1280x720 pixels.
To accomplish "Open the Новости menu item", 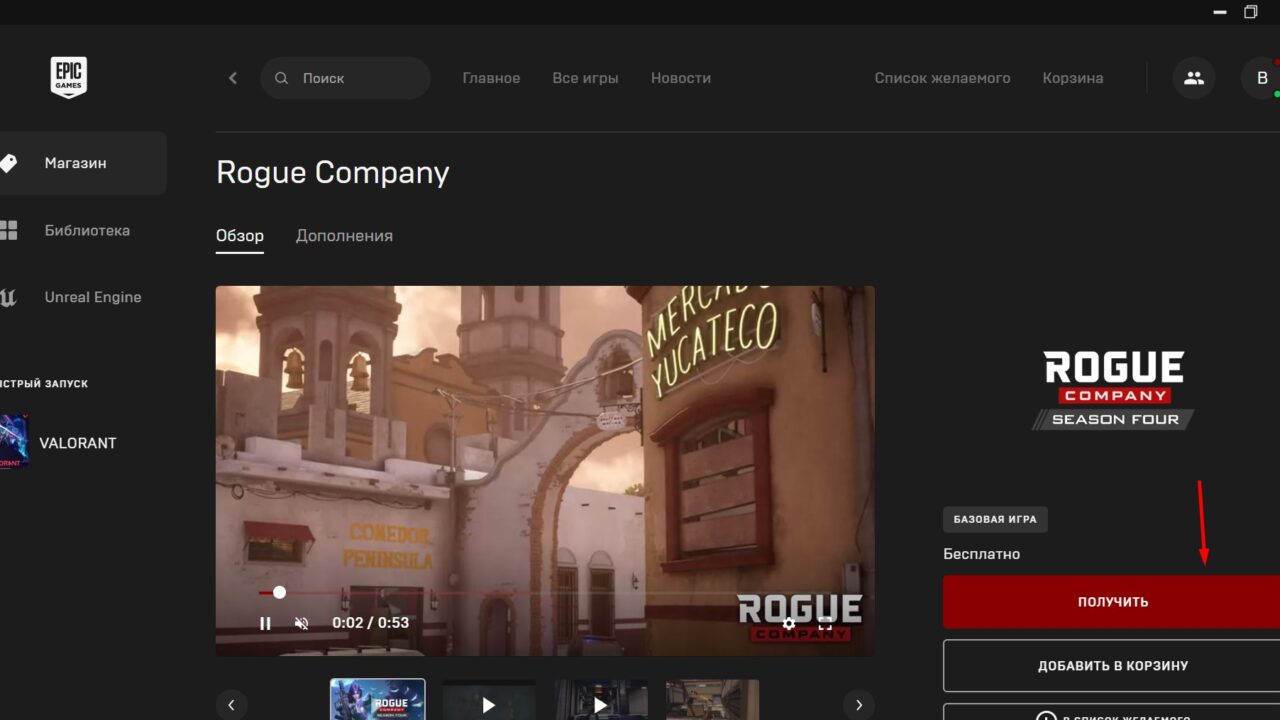I will click(x=681, y=77).
